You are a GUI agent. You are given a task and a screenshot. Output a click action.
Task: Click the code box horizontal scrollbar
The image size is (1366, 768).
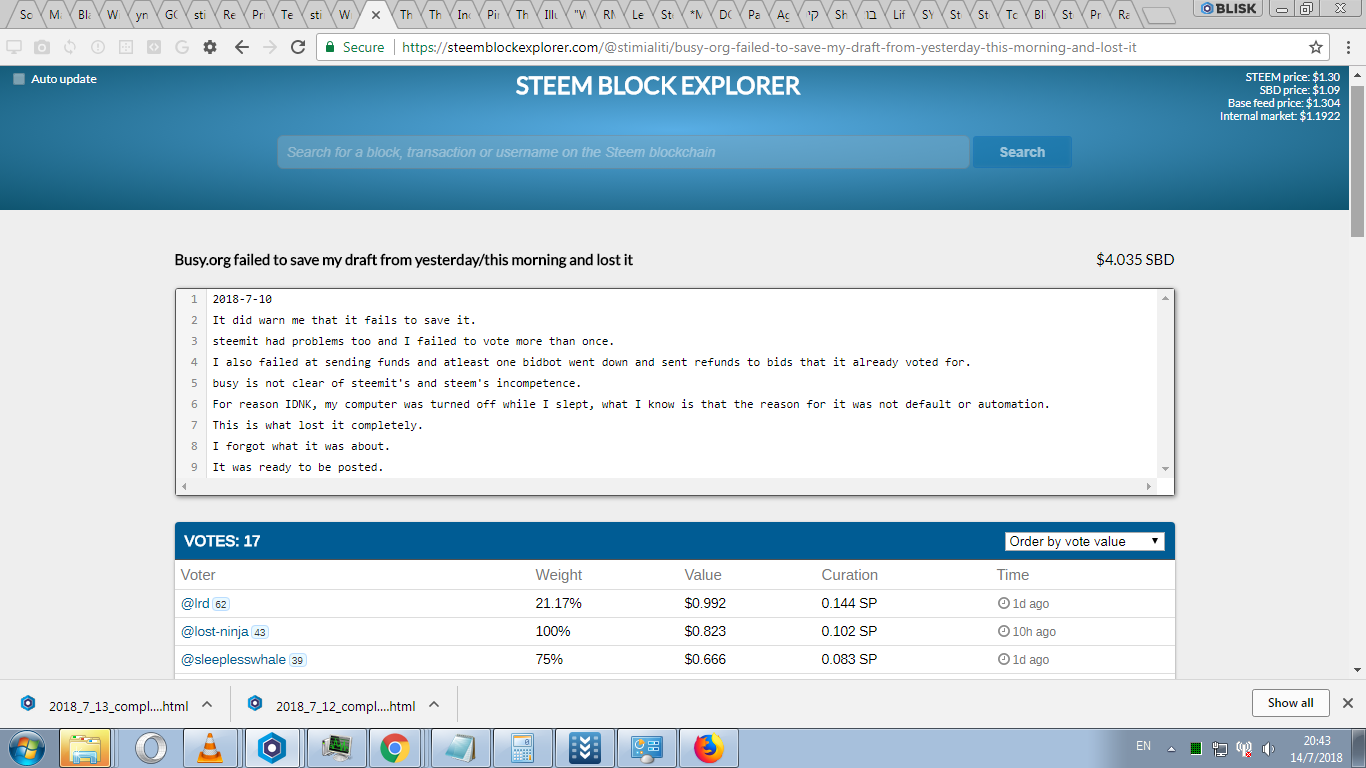pos(666,486)
